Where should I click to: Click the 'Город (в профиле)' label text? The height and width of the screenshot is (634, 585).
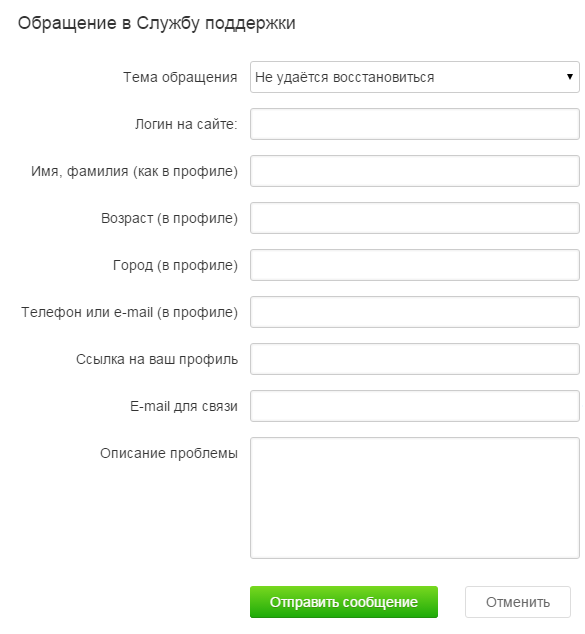175,265
